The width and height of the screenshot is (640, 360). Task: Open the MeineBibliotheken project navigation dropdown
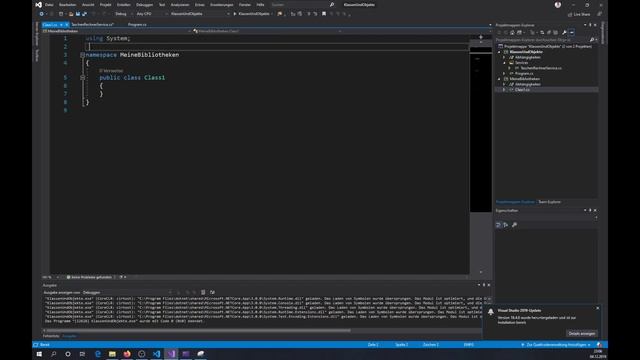116,31
